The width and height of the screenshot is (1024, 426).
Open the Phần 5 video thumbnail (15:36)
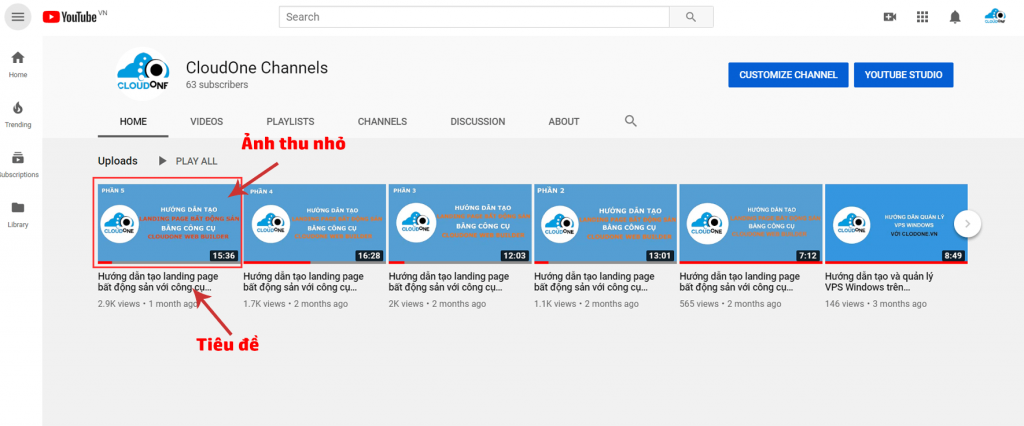pos(169,223)
